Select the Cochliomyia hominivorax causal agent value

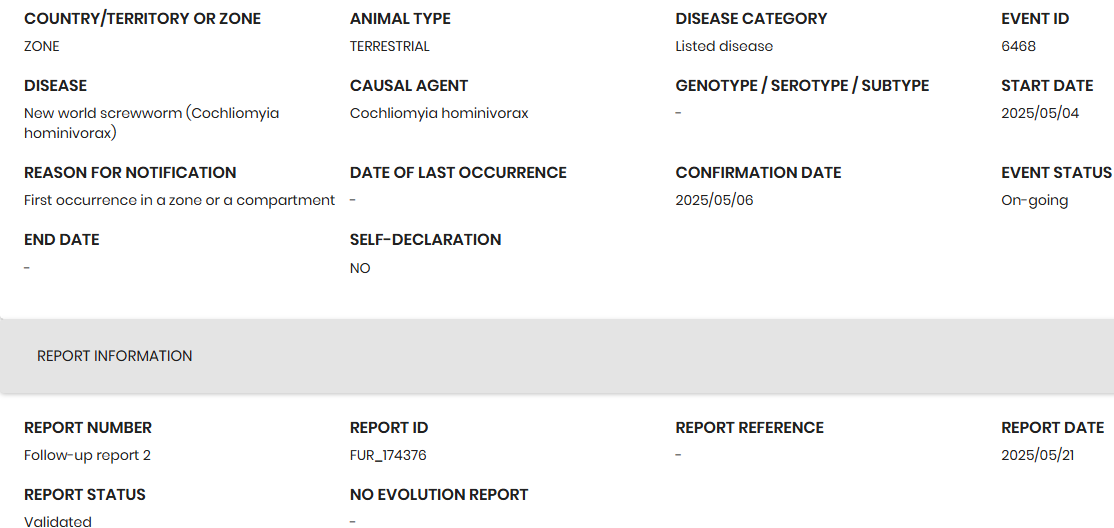point(439,113)
